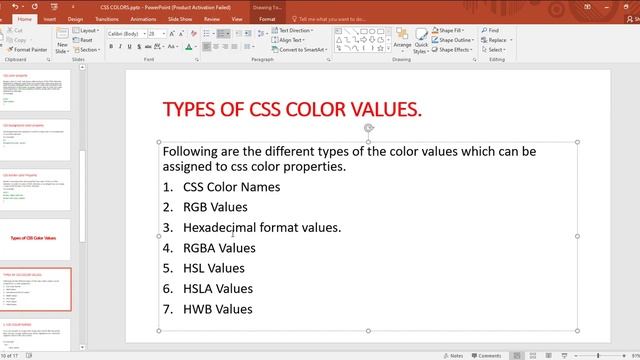Center align the text
This screenshot has height=360, width=640.
tap(216, 47)
